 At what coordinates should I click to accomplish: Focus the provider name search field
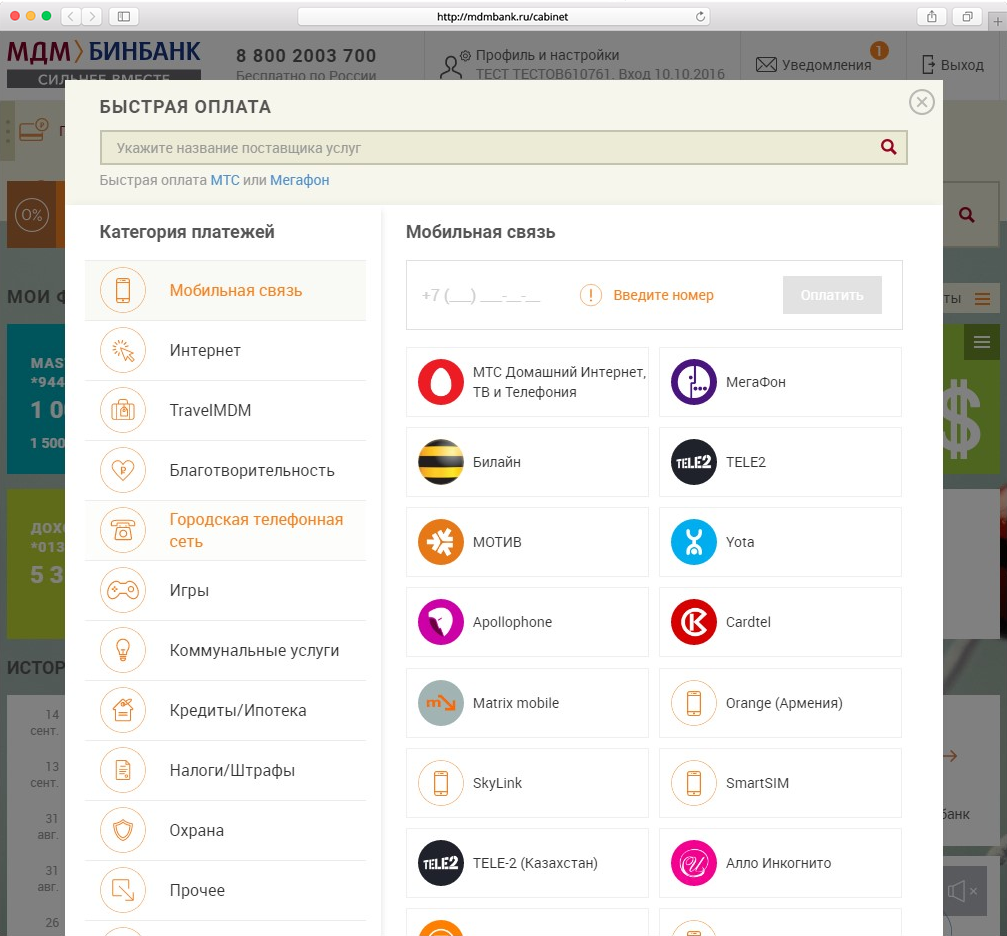[504, 148]
